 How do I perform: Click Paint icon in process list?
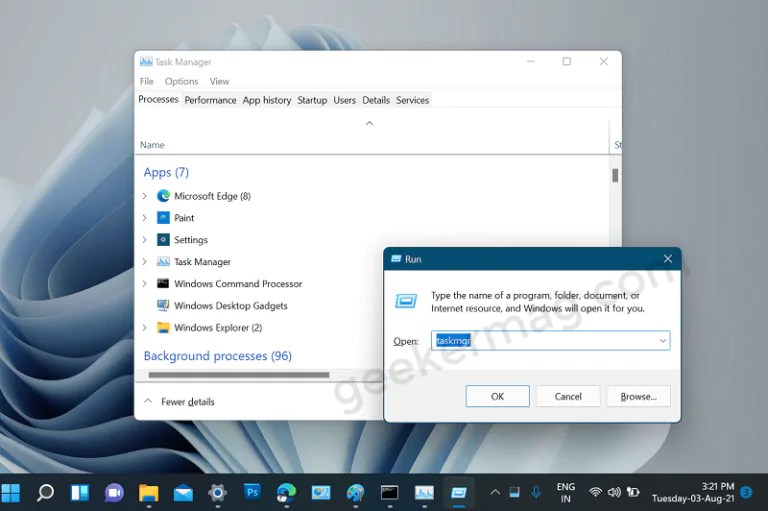(x=163, y=218)
